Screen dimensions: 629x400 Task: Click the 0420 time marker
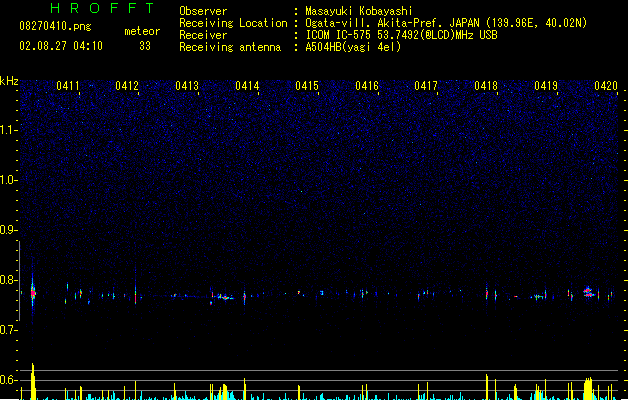click(x=606, y=86)
